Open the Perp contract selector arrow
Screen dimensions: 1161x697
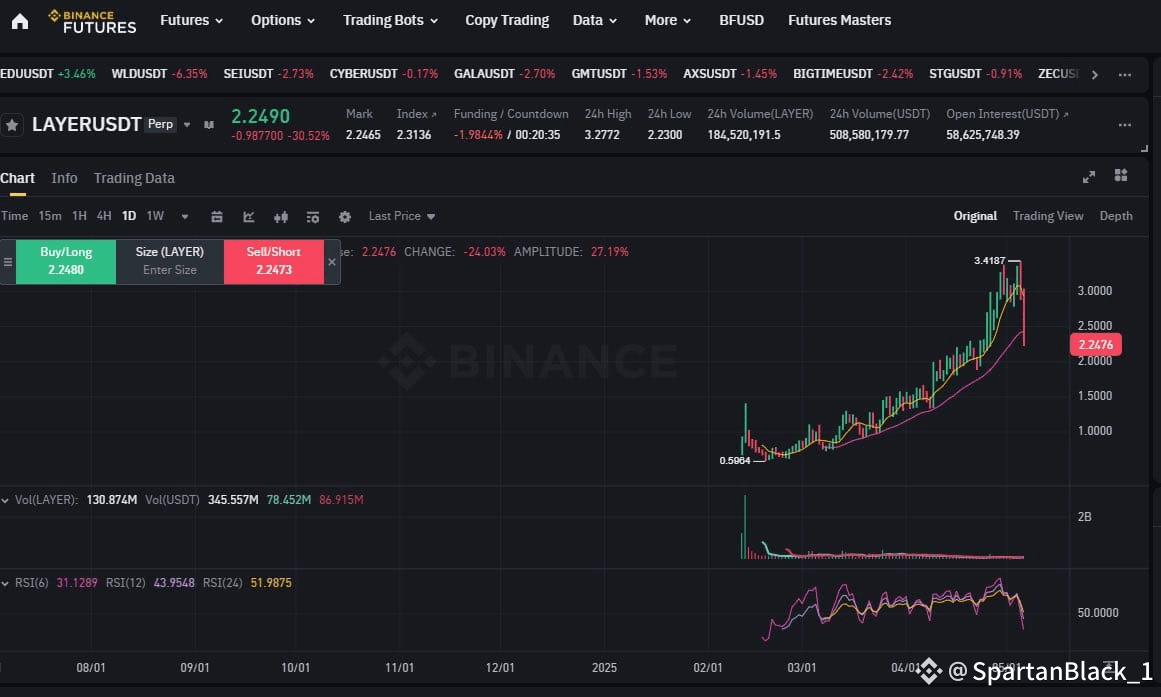pyautogui.click(x=187, y=124)
